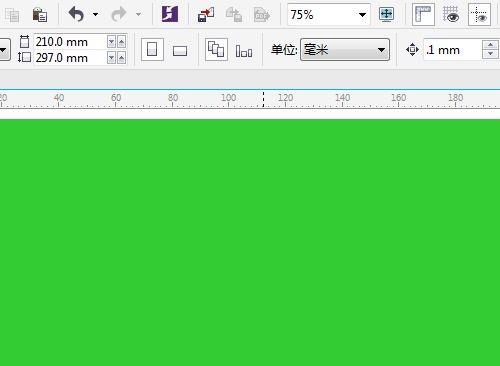
Task: Decrease nudge distance with down arrow
Action: [490, 54]
